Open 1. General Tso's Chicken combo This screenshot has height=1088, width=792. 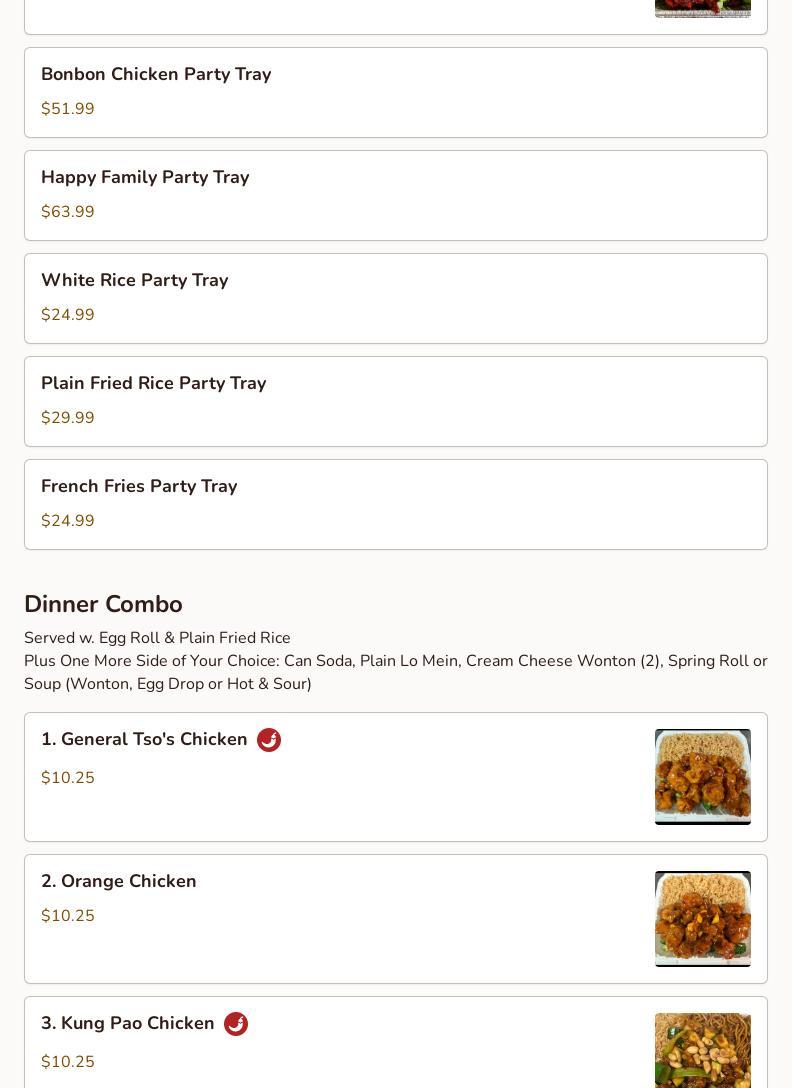(x=396, y=777)
